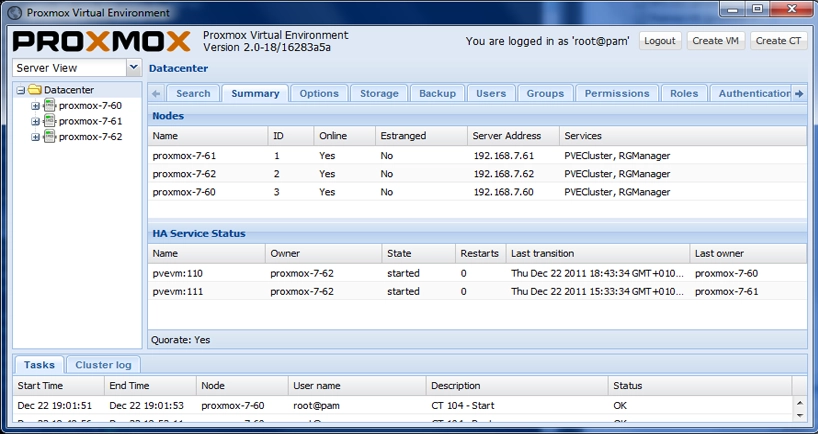Click the proxmox-7-61 server node icon

coord(50,121)
